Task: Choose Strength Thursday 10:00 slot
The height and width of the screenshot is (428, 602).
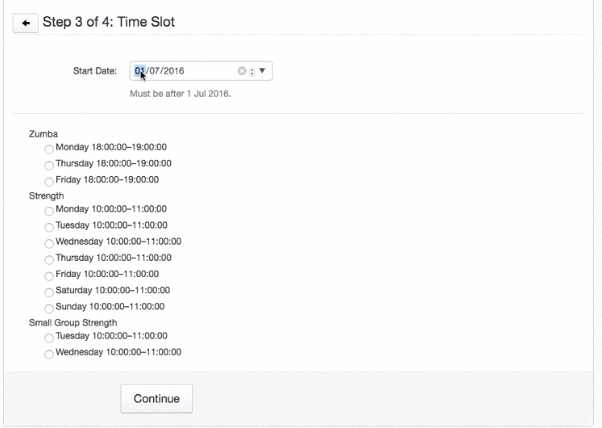Action: [x=49, y=258]
